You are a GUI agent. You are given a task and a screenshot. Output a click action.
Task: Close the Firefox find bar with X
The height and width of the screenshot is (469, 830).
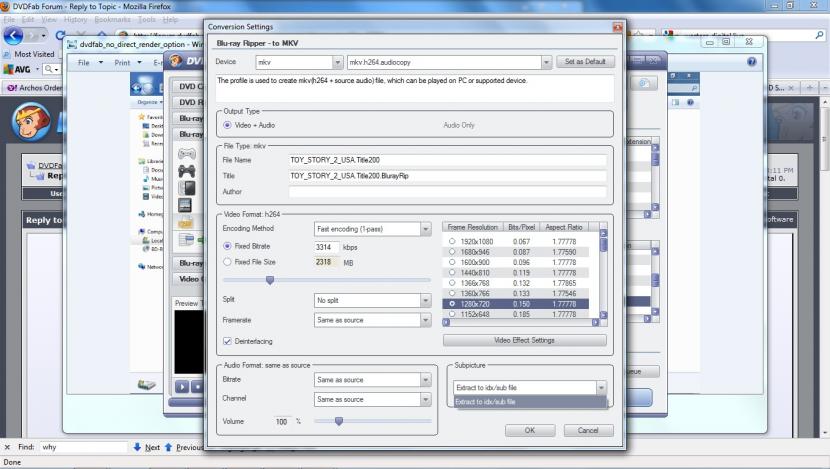(x=7, y=447)
